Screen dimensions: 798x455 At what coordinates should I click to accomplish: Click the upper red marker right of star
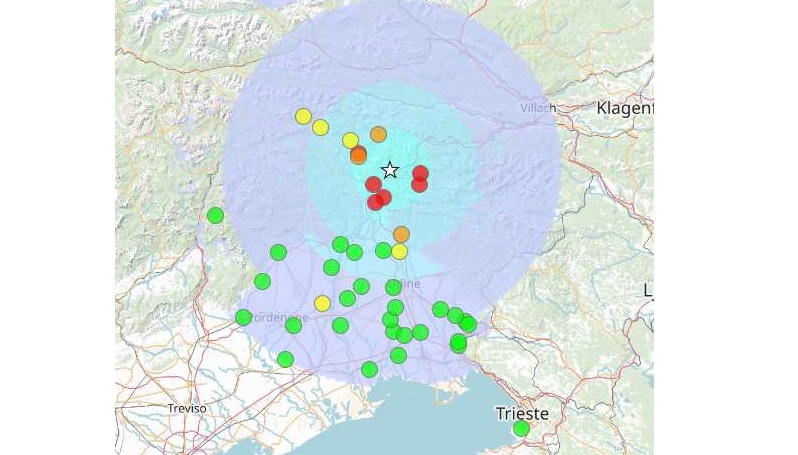pos(420,173)
